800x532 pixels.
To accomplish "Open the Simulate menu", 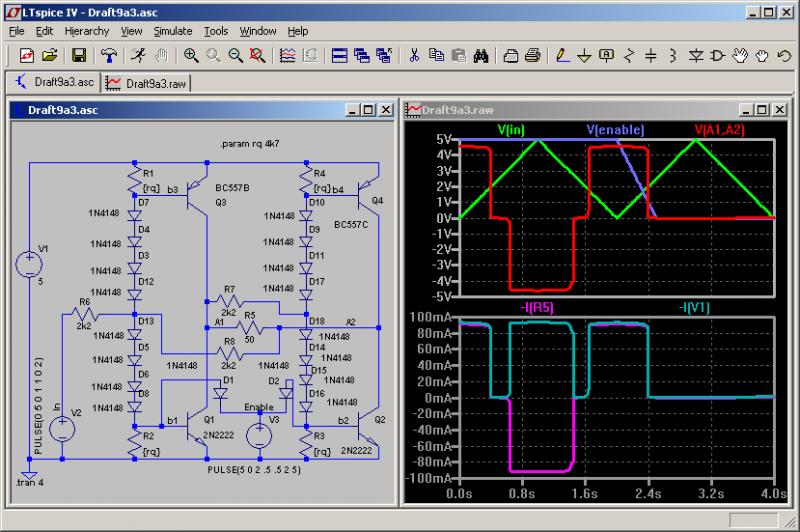I will click(172, 31).
